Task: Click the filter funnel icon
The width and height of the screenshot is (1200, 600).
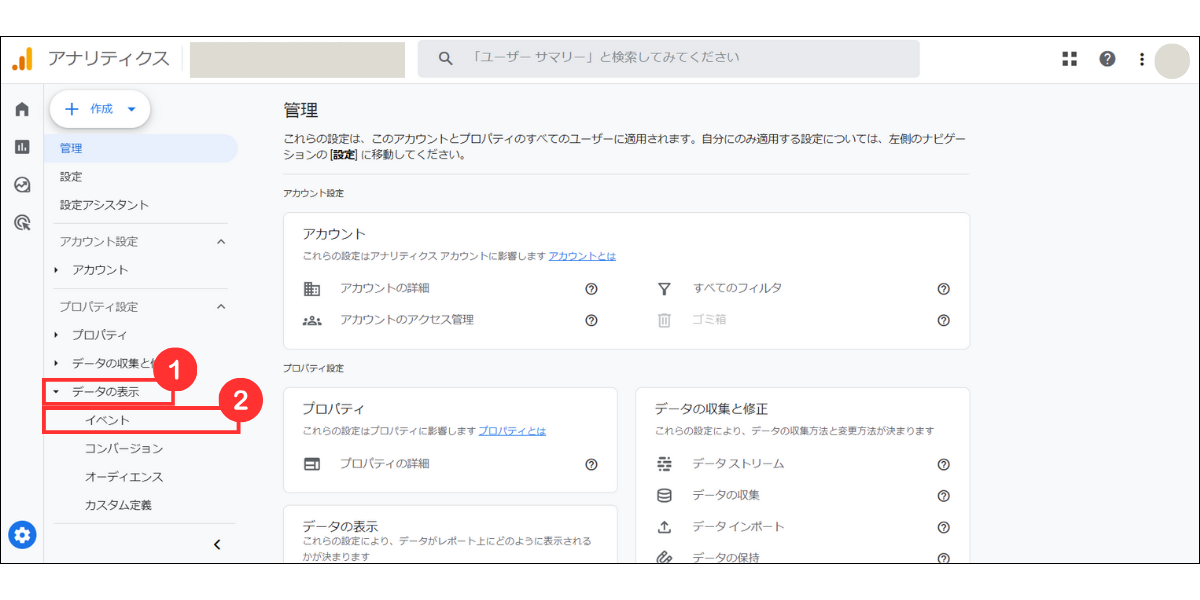Action: (664, 289)
